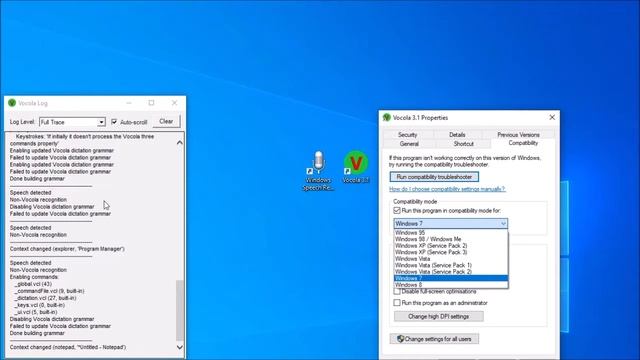Viewport: 640px width, 360px height.
Task: Switch to the Security tab
Action: pos(408,135)
